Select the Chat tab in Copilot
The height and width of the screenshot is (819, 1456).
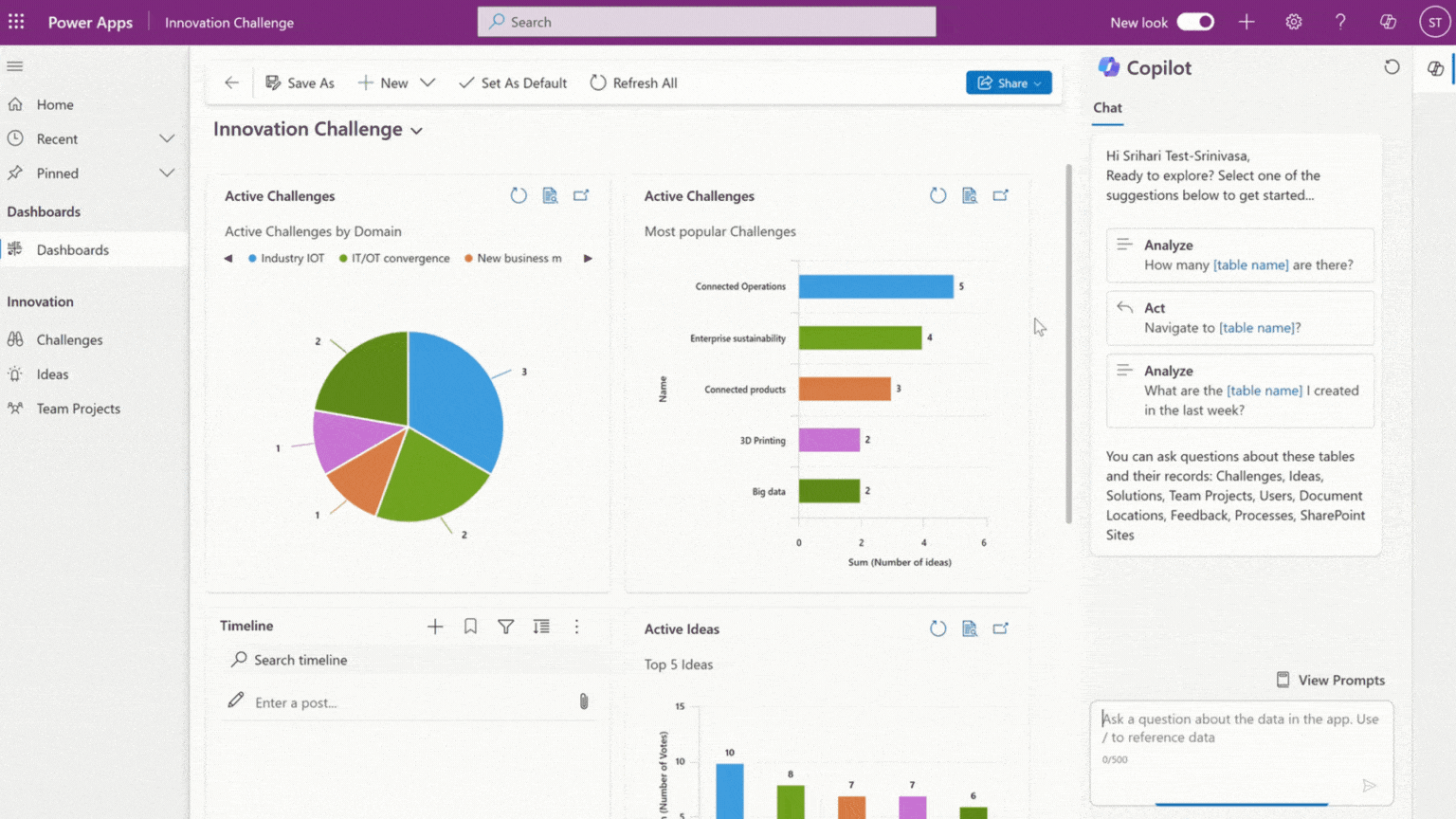1107,108
